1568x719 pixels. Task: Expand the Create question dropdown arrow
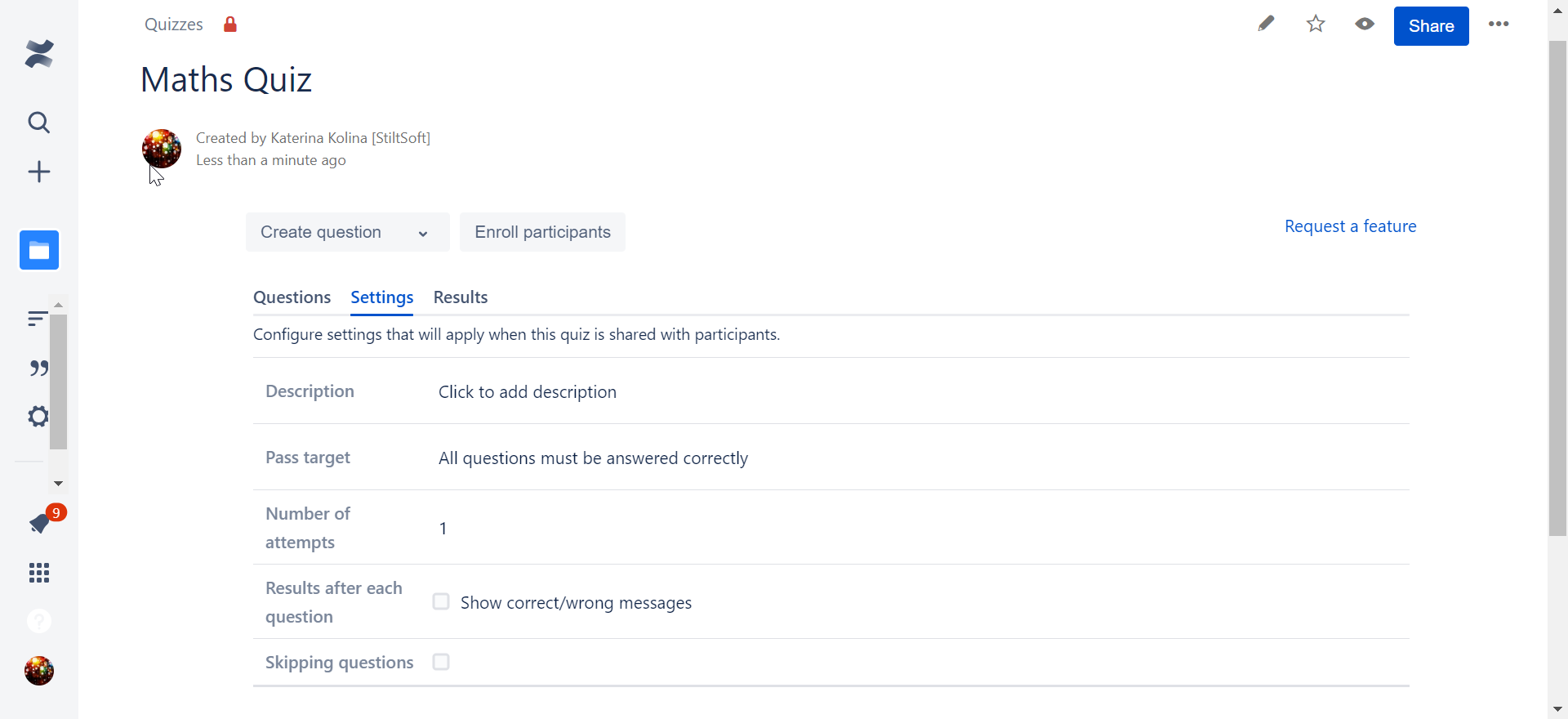(x=422, y=233)
